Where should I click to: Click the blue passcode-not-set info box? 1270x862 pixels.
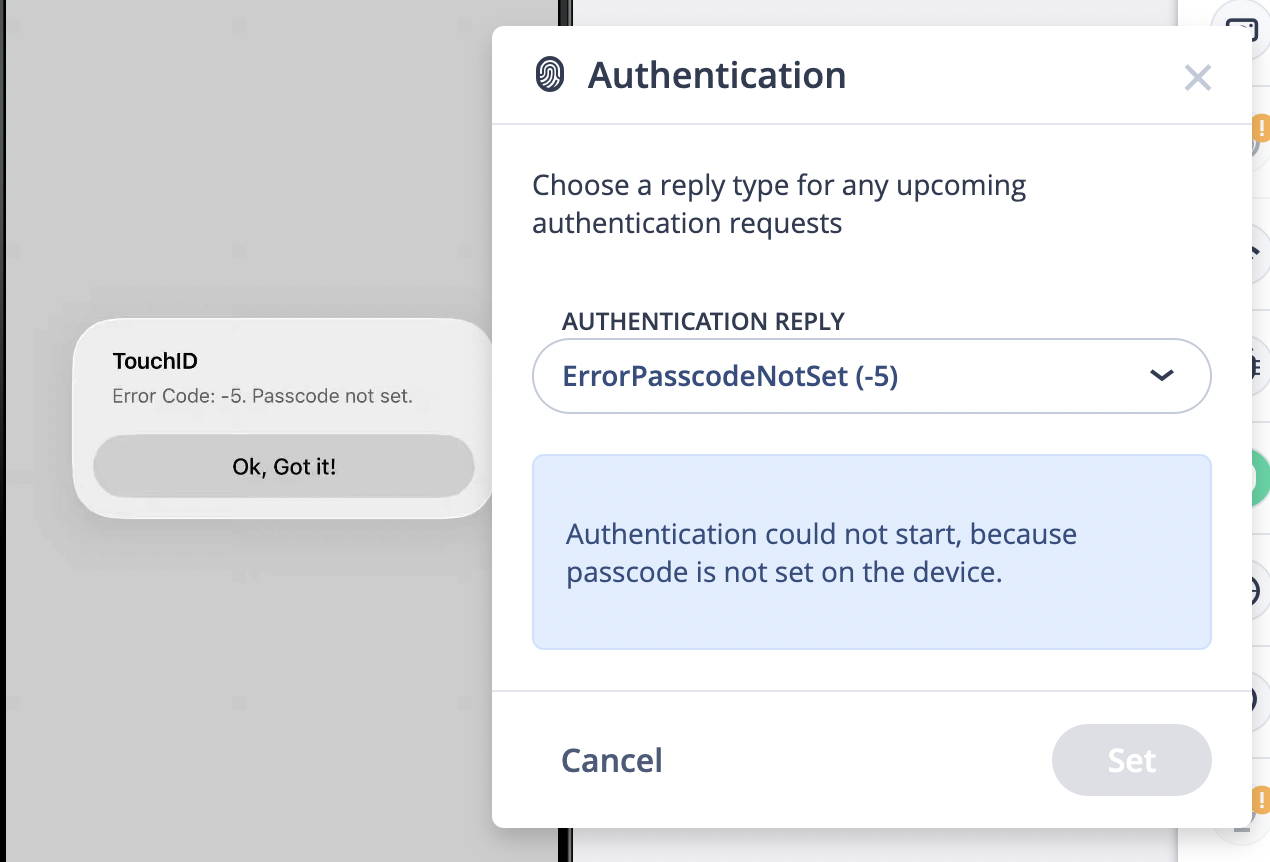871,552
